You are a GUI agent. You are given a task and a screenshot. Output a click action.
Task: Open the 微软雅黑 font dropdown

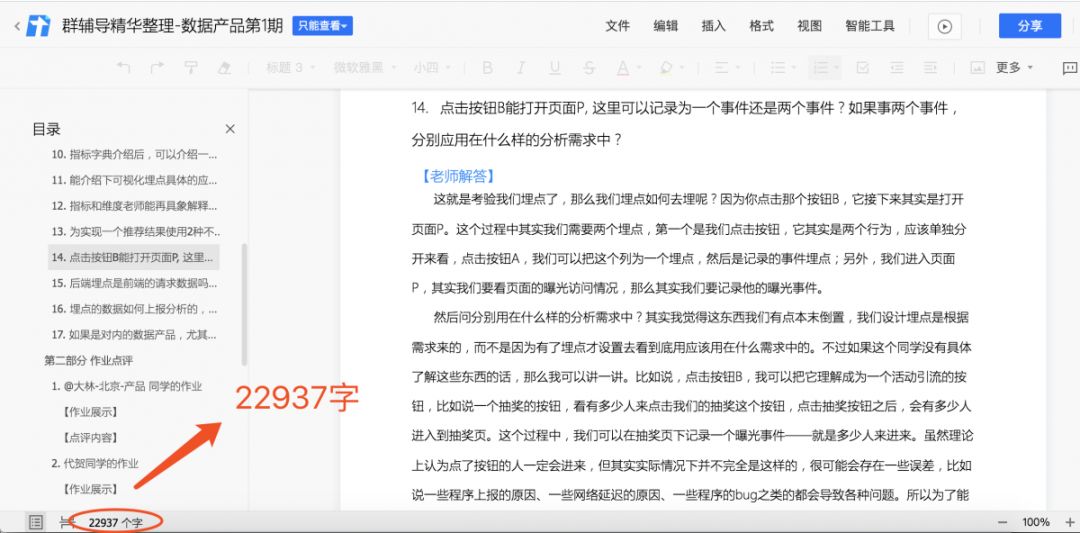[x=365, y=67]
